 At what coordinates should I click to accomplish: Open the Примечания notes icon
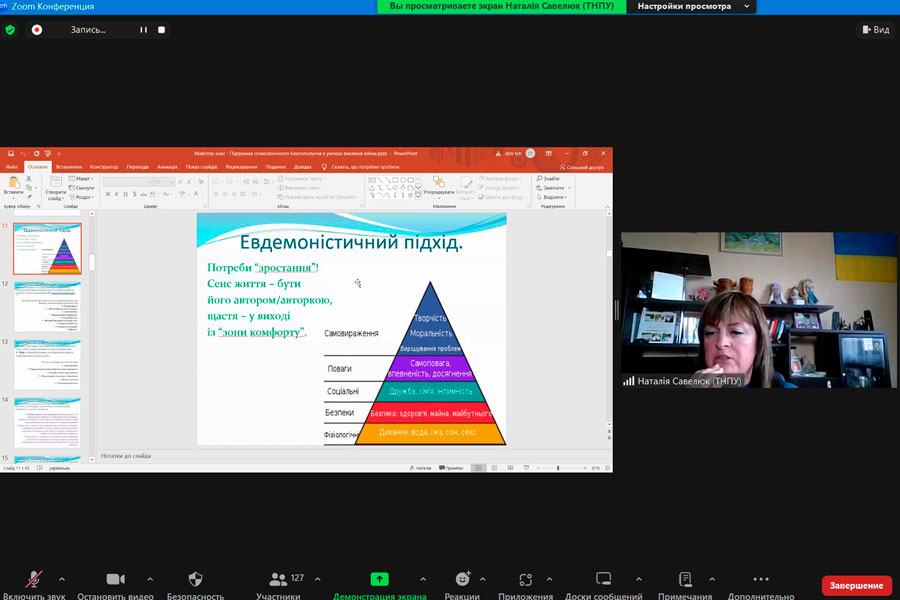click(x=685, y=580)
